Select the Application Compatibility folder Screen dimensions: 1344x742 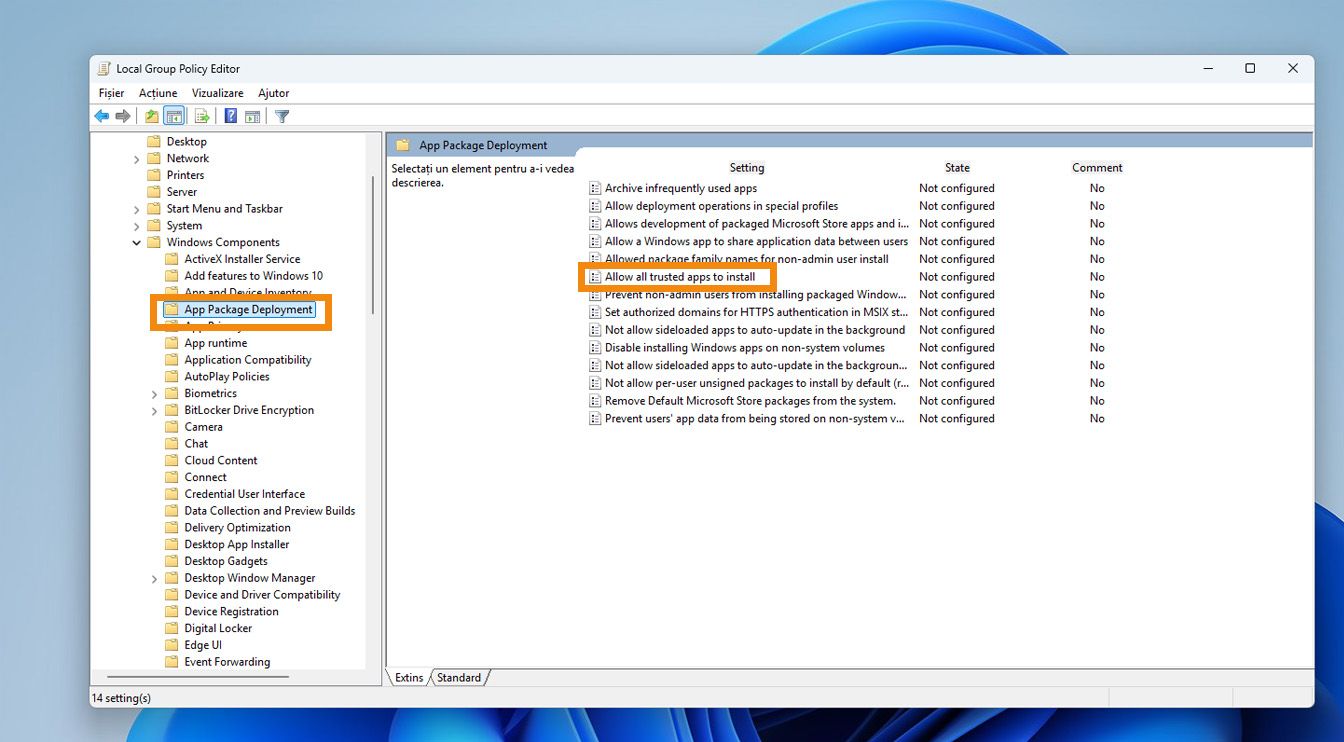(248, 360)
